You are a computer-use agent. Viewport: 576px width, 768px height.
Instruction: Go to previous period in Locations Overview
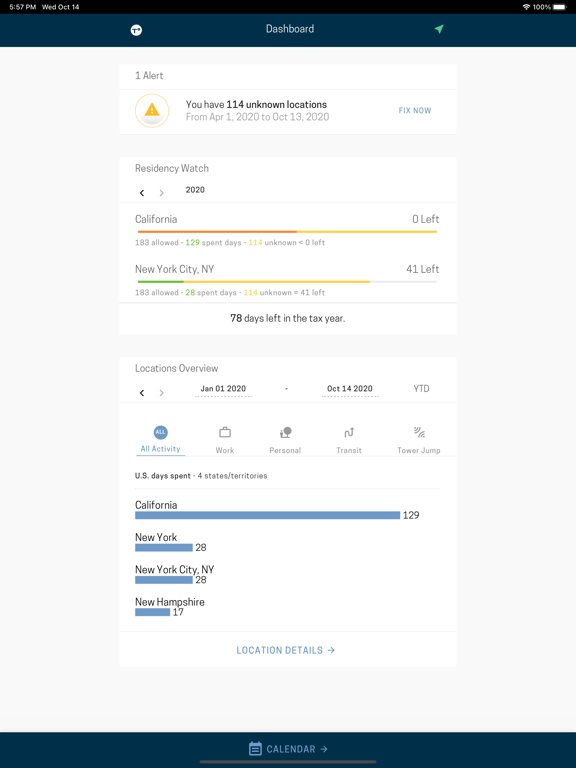pyautogui.click(x=142, y=392)
